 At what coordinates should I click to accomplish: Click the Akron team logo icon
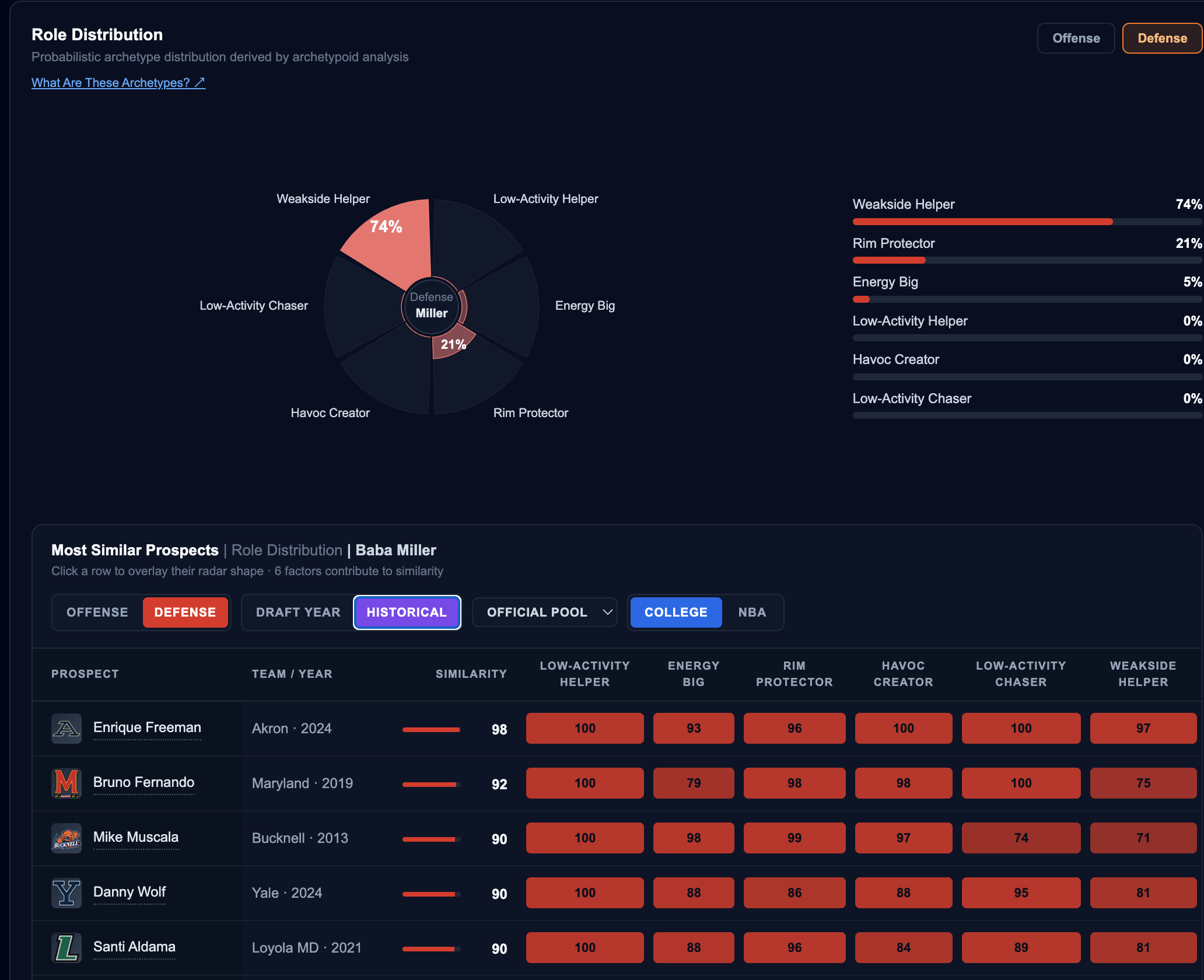point(66,728)
